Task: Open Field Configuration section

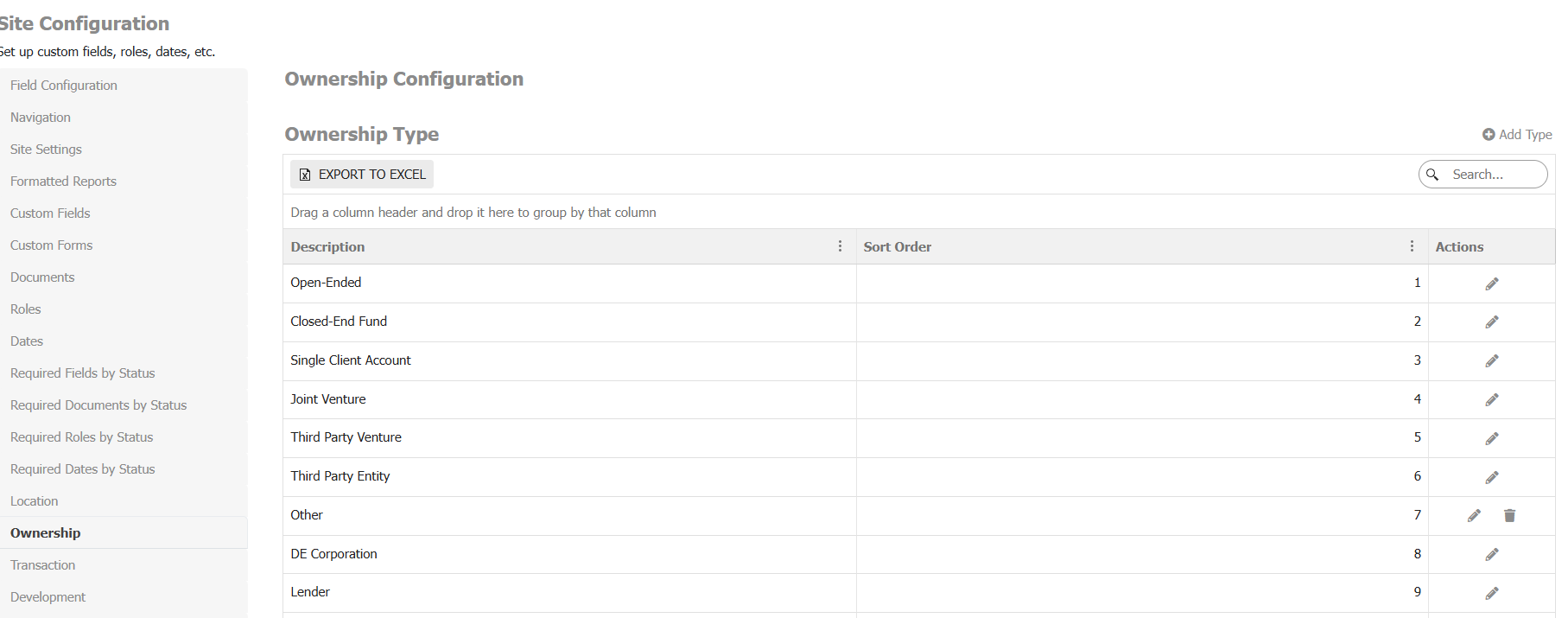Action: click(x=64, y=86)
